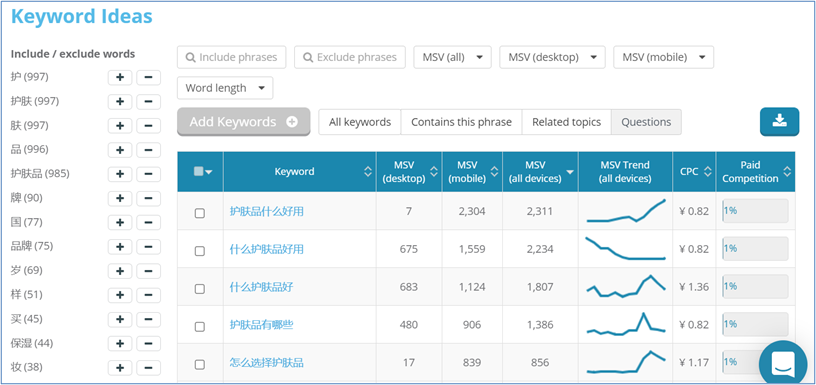Screen dimensions: 816x385
Task: Open MSV (all) filter dropdown
Action: (452, 57)
